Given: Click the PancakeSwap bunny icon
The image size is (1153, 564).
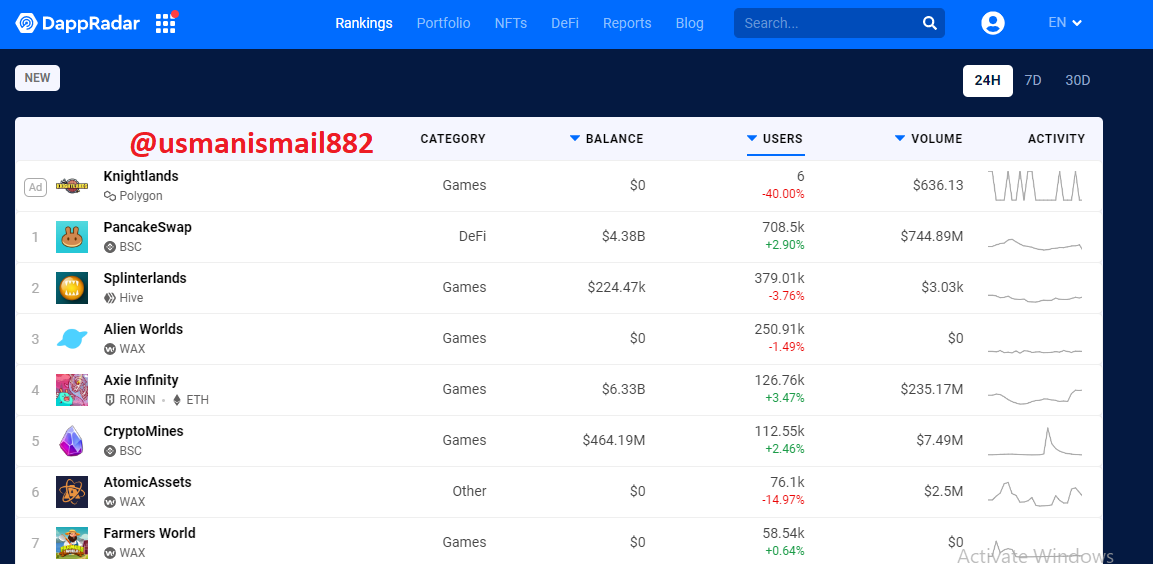Looking at the screenshot, I should click(x=72, y=237).
